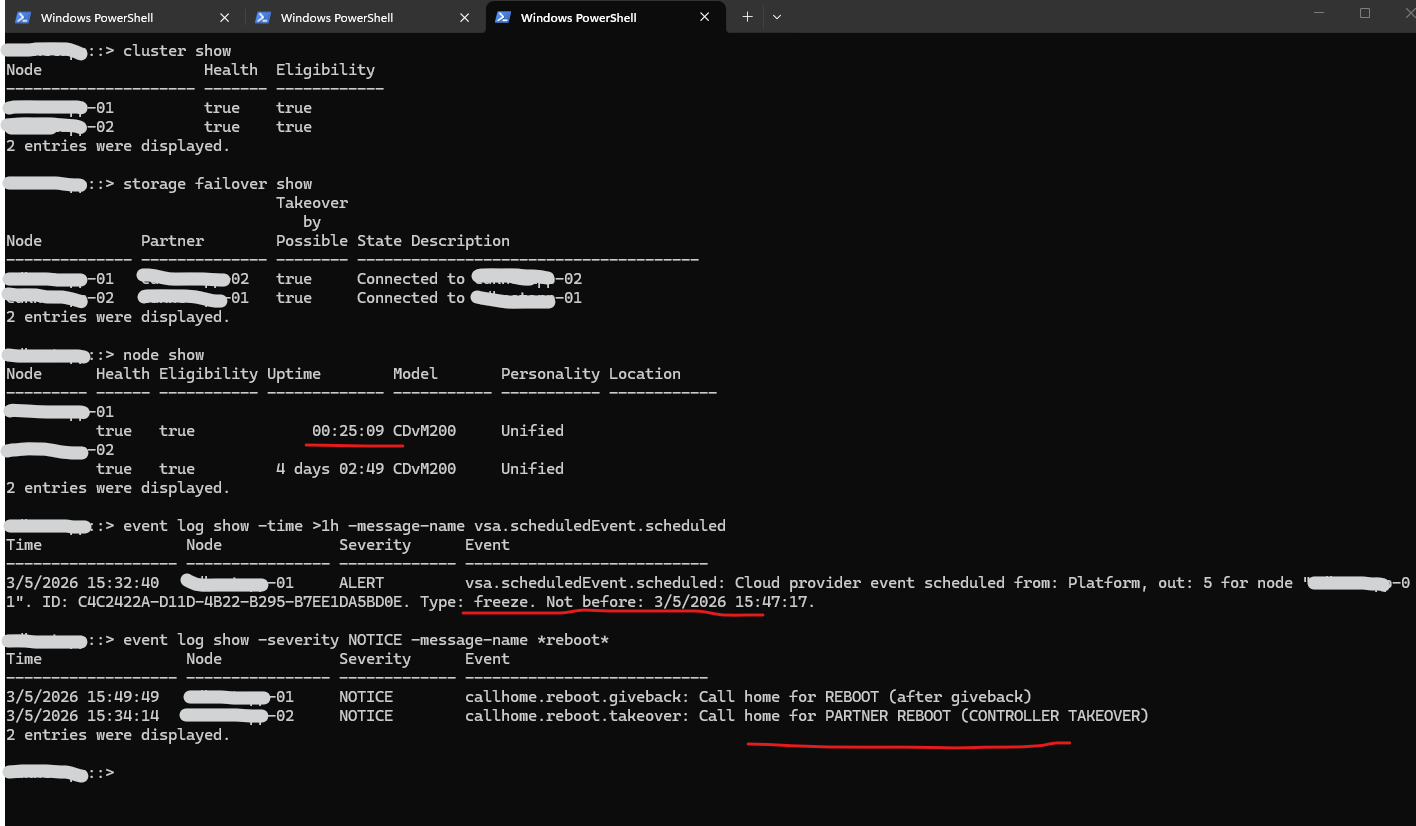Screen dimensions: 1416x826
Task: Expand the new tab profile dropdown chevron
Action: [777, 17]
